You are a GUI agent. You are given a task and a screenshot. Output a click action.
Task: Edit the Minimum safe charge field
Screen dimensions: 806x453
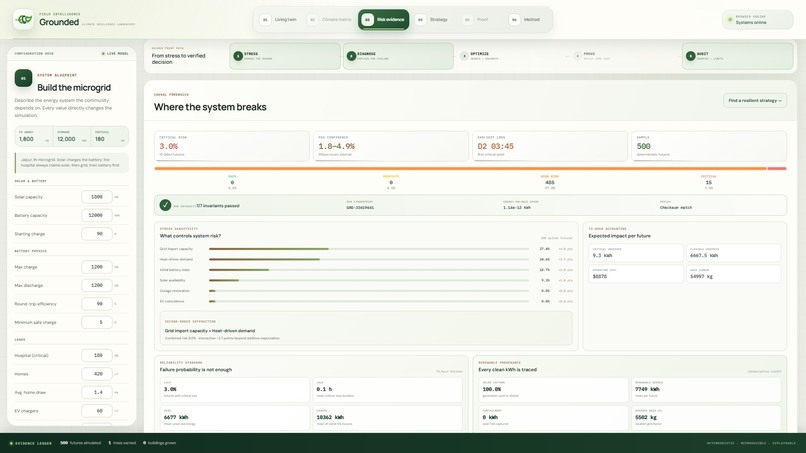(97, 322)
